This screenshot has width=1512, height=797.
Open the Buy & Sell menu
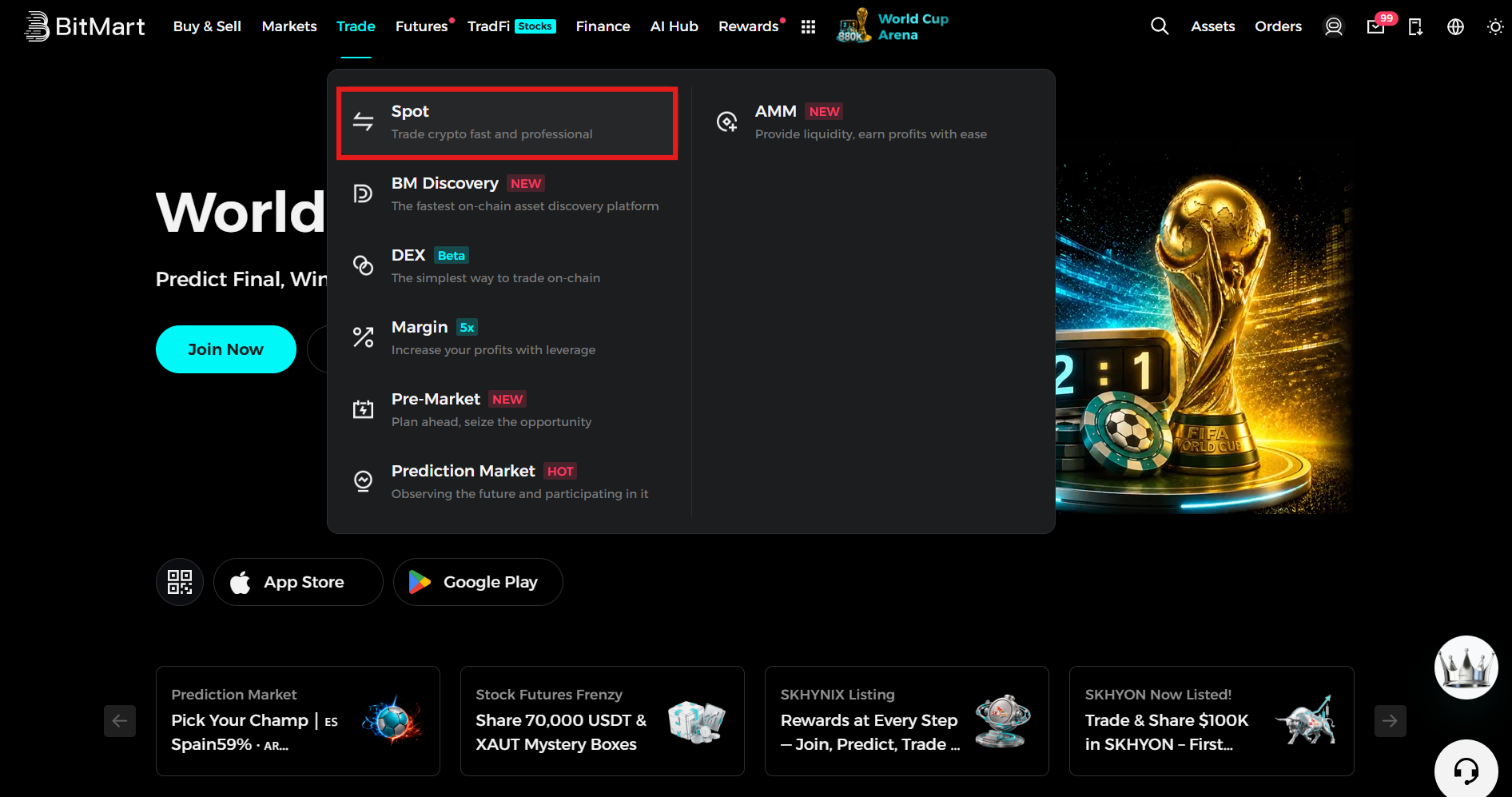(x=207, y=26)
